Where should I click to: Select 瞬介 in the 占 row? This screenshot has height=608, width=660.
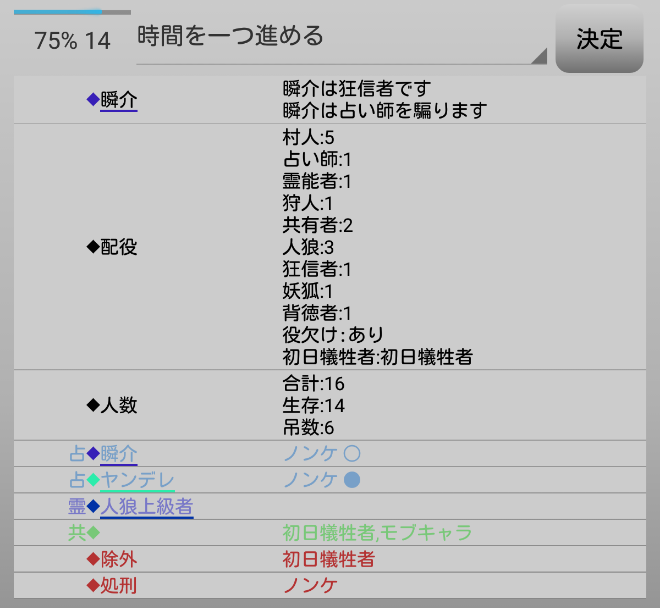pyautogui.click(x=119, y=453)
